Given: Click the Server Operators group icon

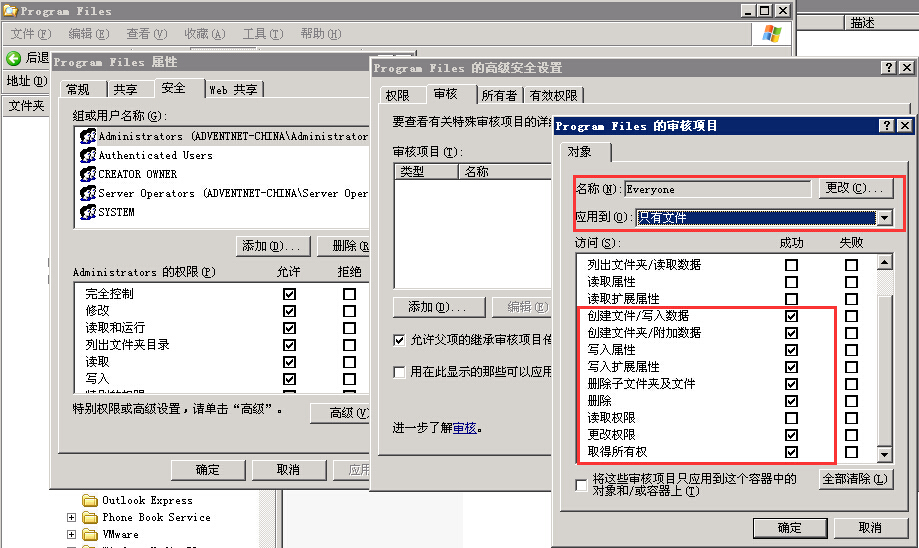Looking at the screenshot, I should [87, 193].
